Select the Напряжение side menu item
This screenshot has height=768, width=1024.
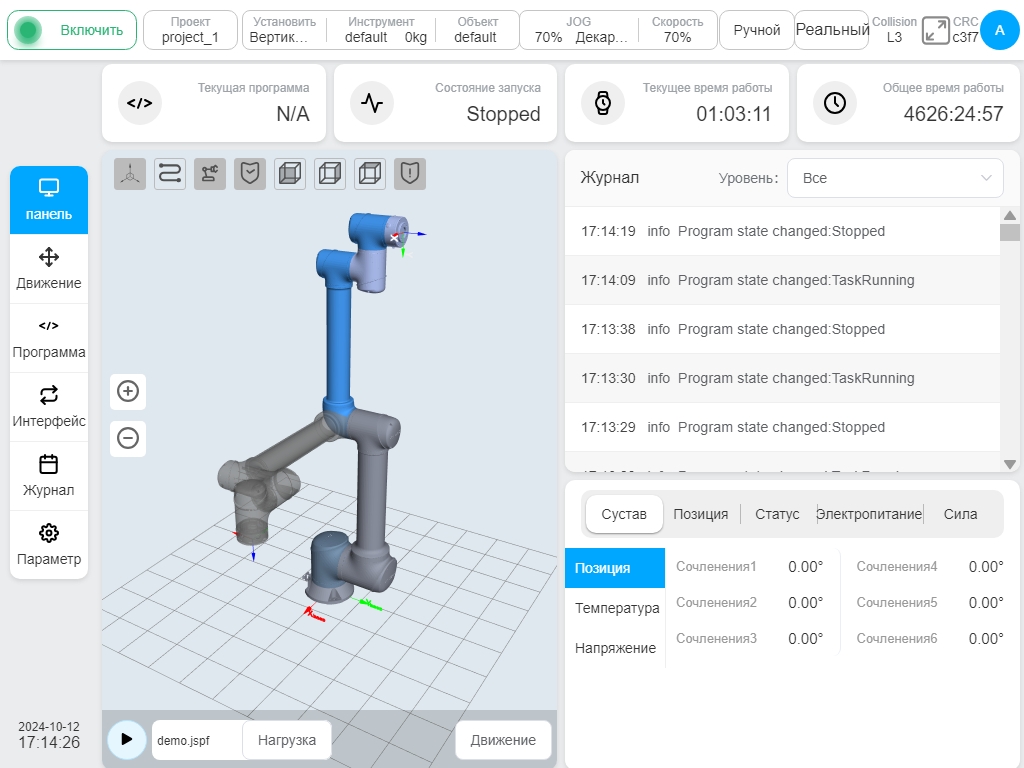pos(615,648)
